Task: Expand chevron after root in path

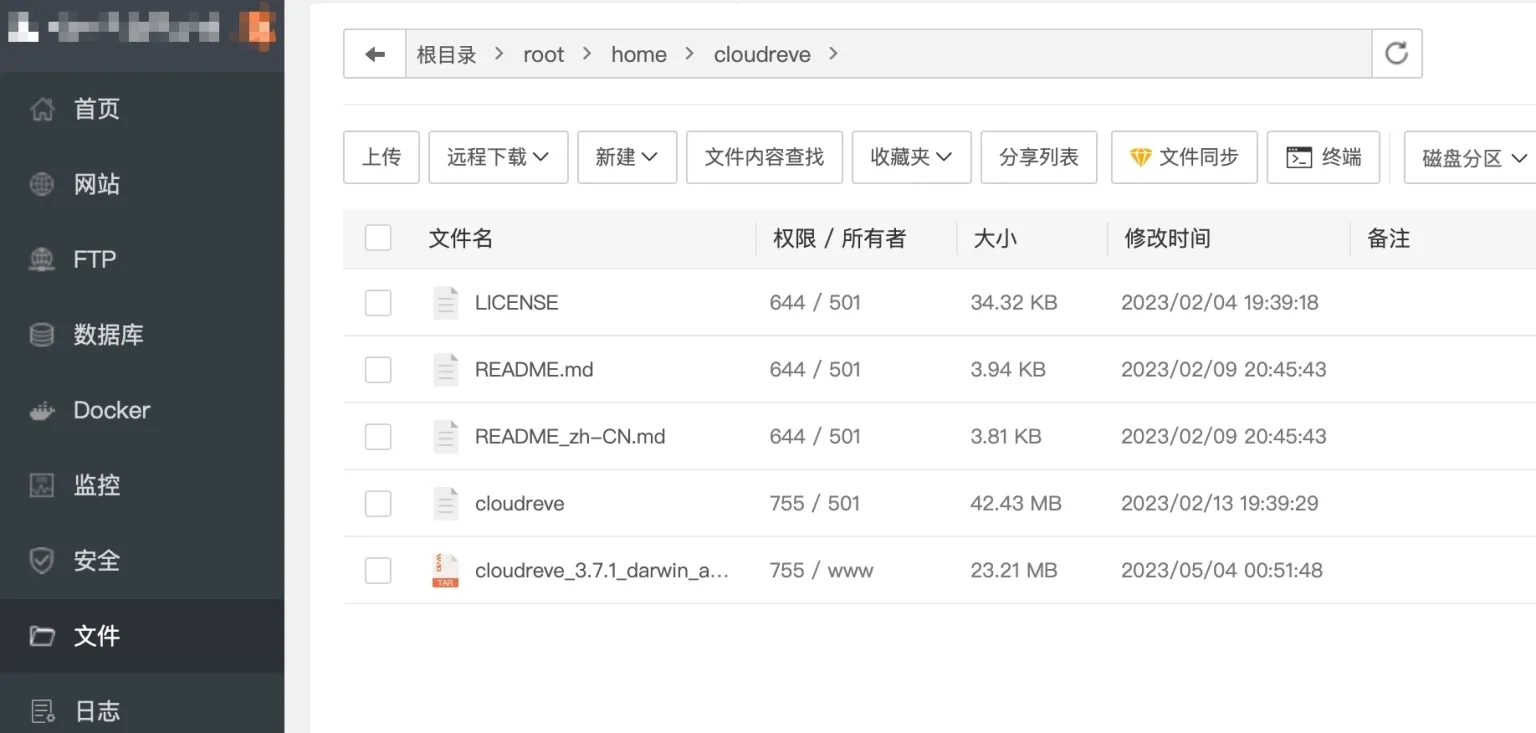Action: [x=587, y=54]
